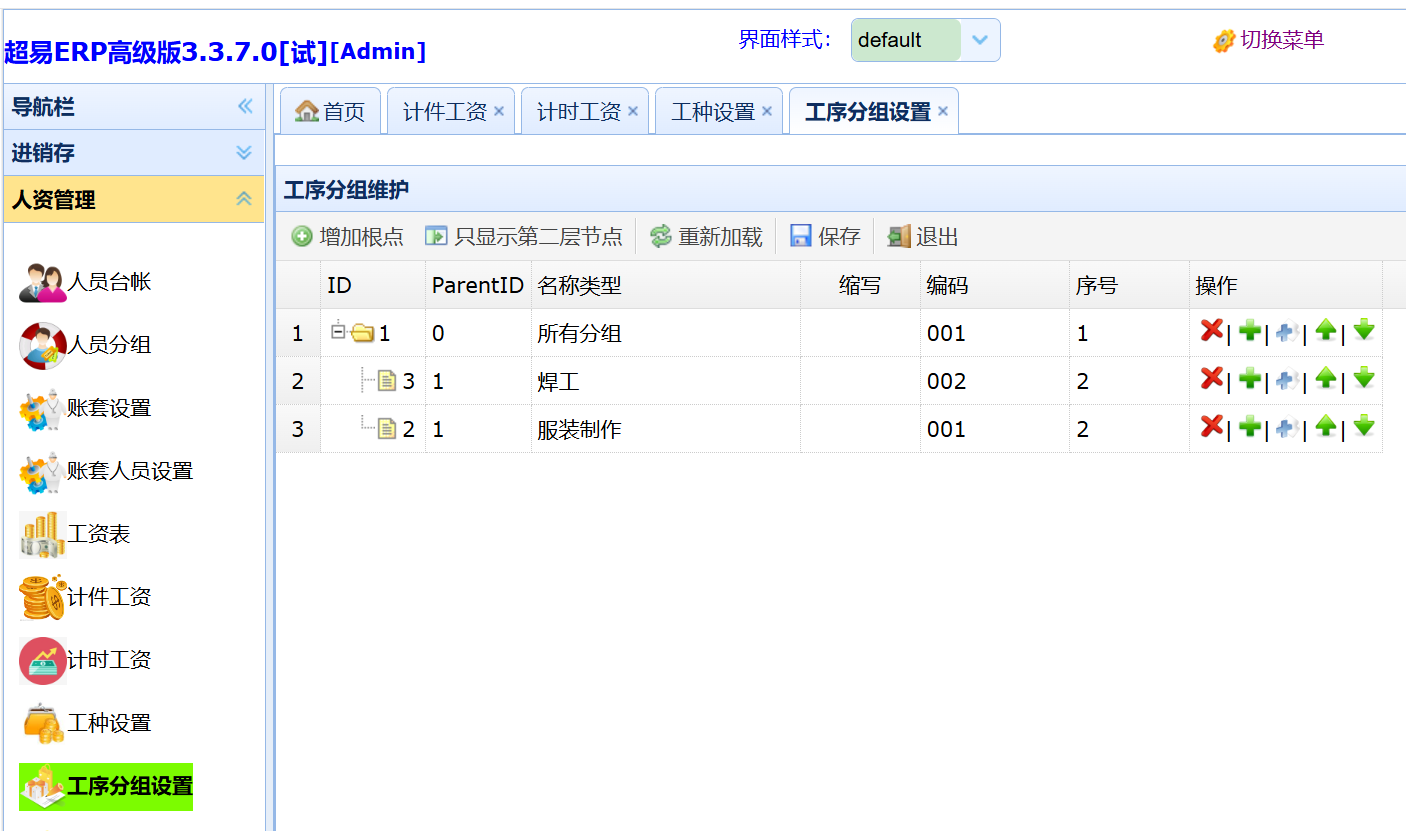Click green plus icon in 所有分组 row
The width and height of the screenshot is (1406, 831).
click(1249, 331)
